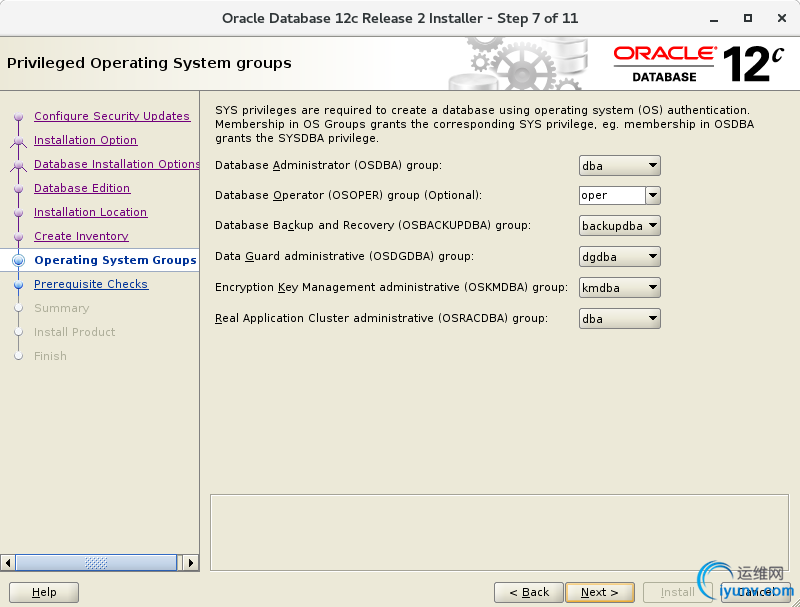Screen dimensions: 800x607
Task: Click the Database Backup and Recovery group label
Action: point(373,225)
